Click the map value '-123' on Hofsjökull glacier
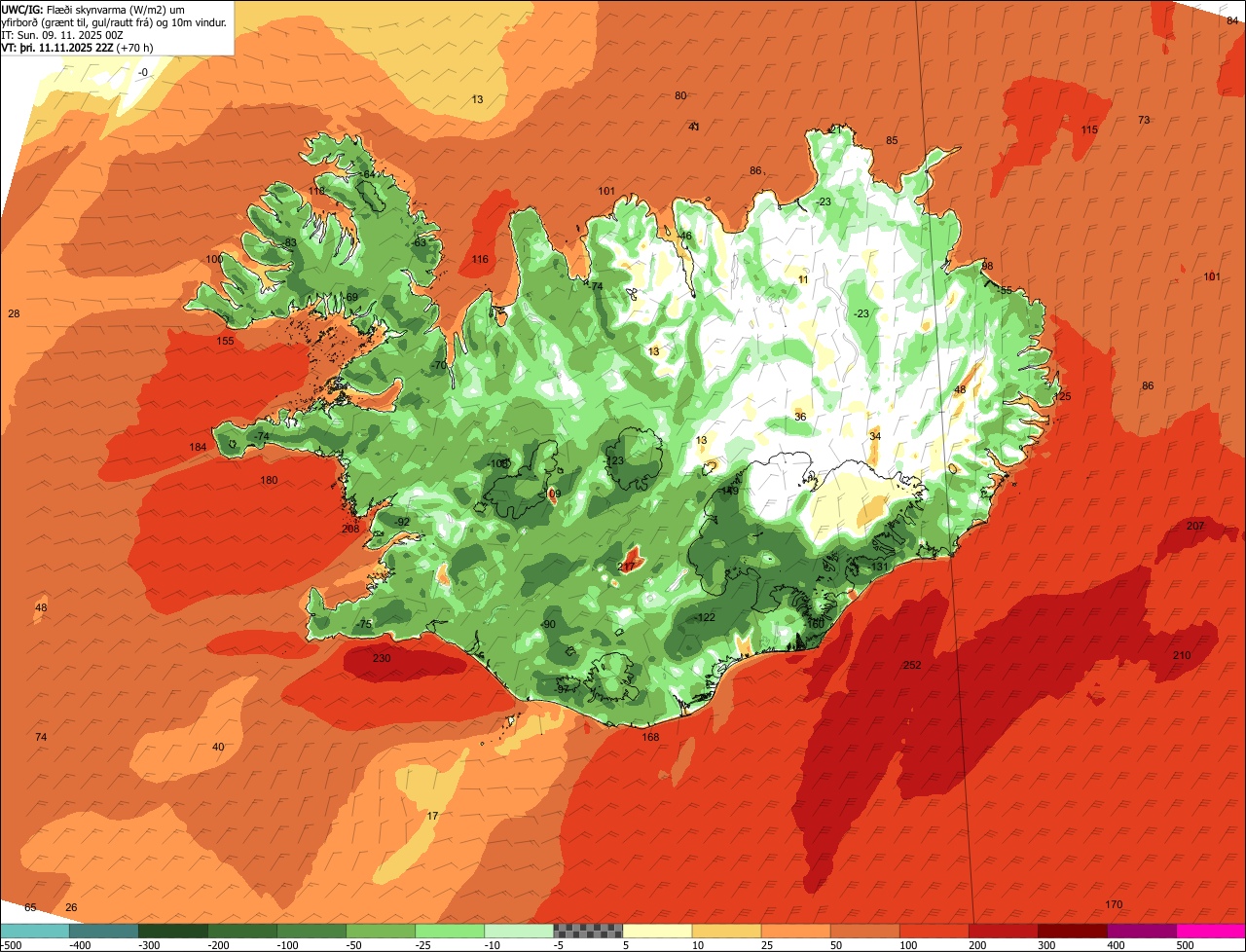 [x=613, y=460]
